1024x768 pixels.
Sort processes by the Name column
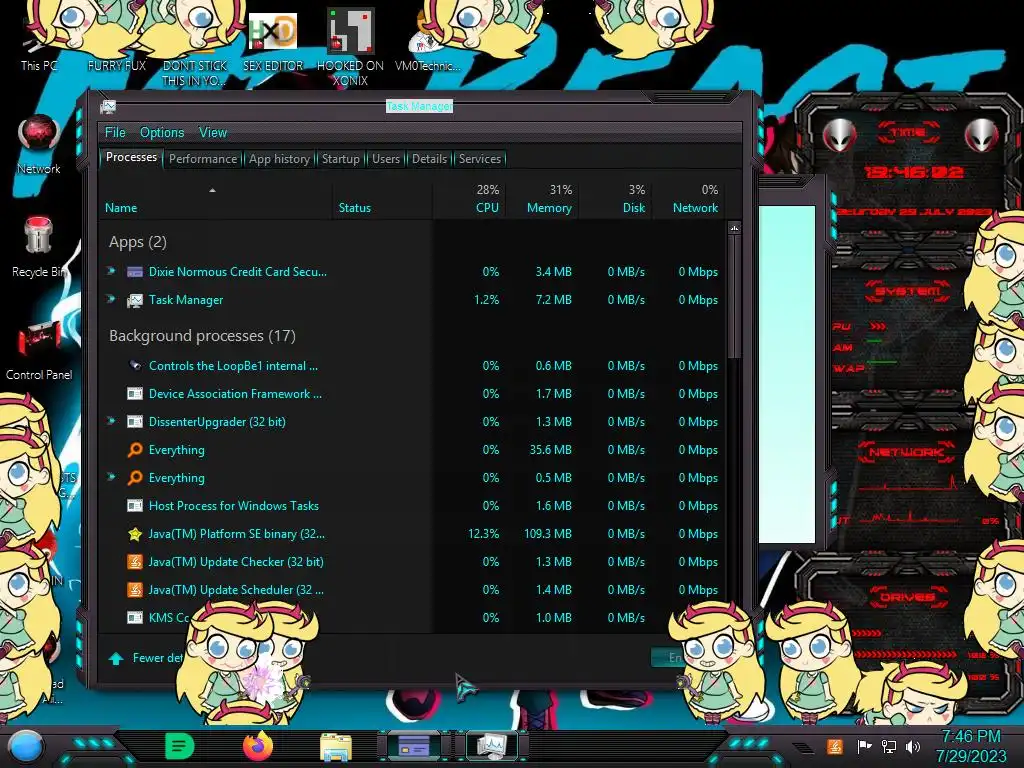click(216, 200)
